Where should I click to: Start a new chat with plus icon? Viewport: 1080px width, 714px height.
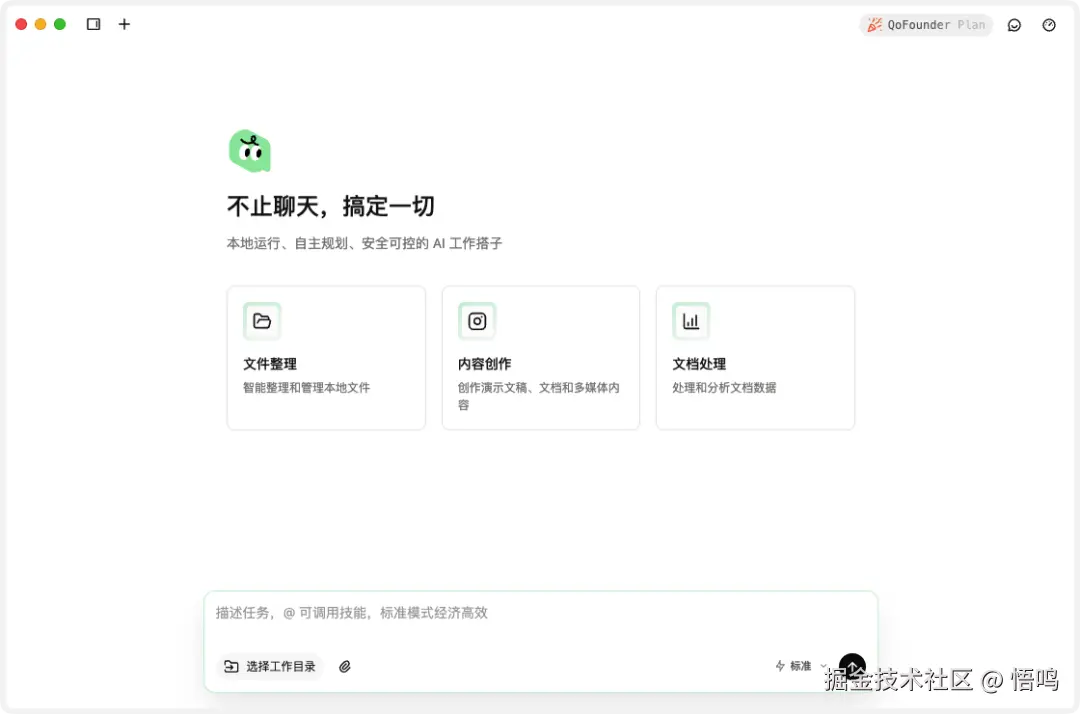click(124, 24)
